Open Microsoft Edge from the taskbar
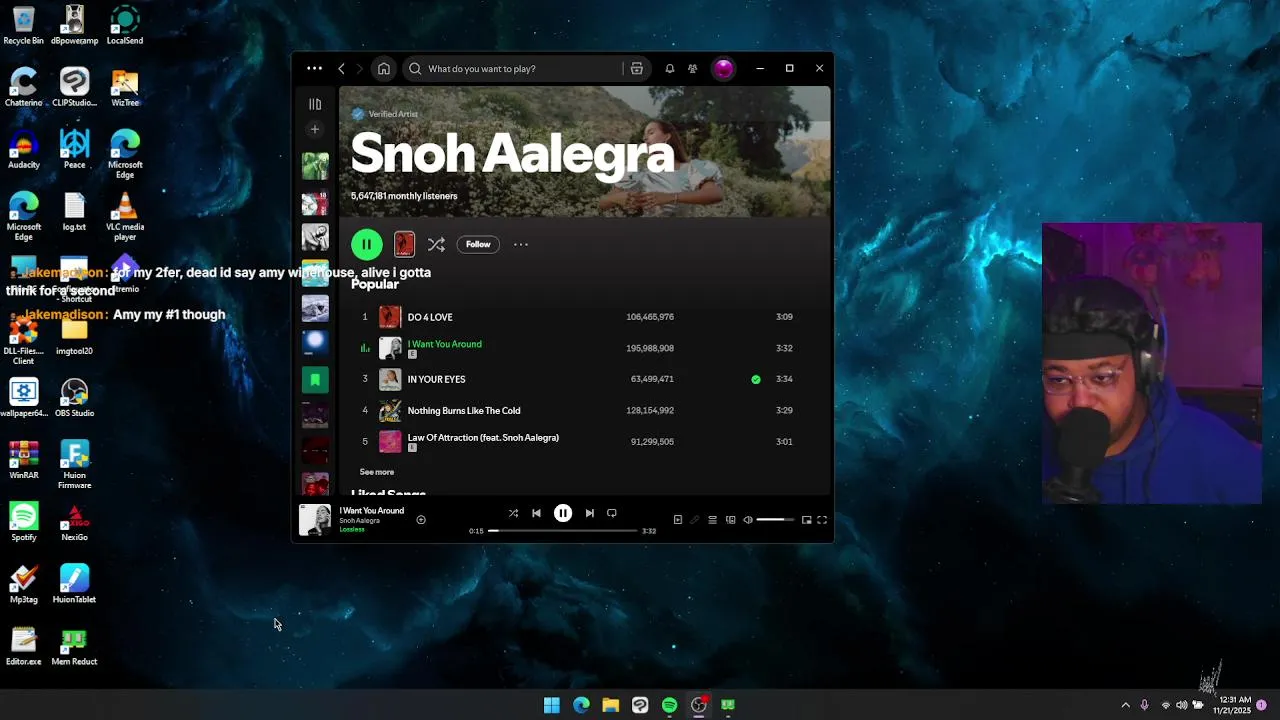 click(581, 705)
